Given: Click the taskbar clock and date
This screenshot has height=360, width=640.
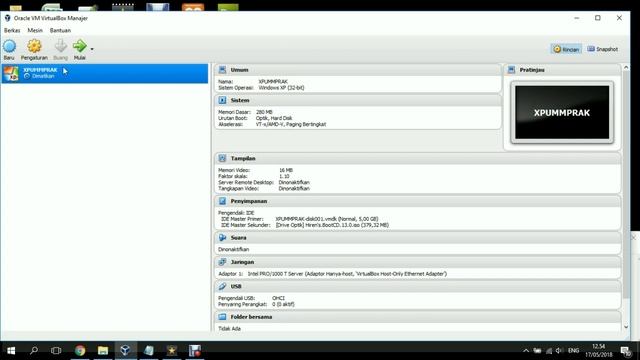Looking at the screenshot, I should (599, 351).
